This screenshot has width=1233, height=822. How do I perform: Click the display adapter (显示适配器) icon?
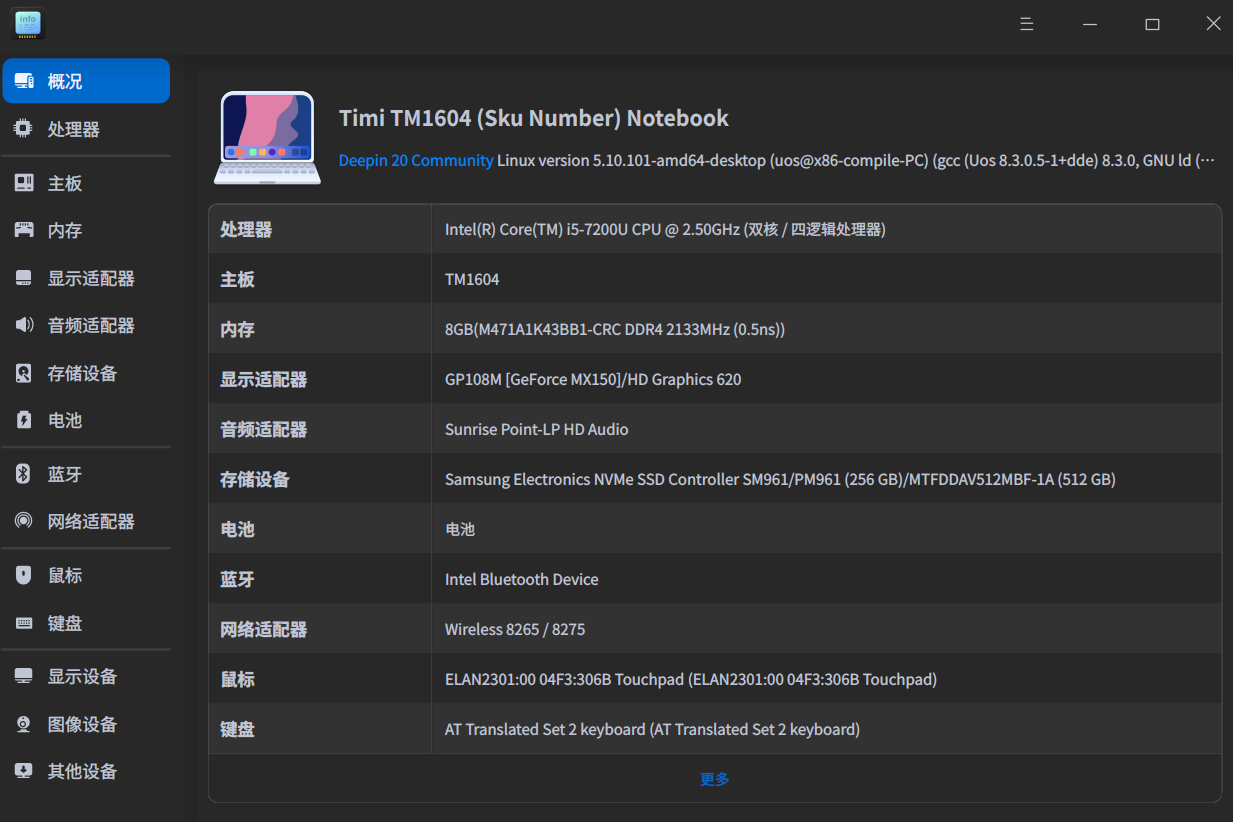tap(24, 278)
